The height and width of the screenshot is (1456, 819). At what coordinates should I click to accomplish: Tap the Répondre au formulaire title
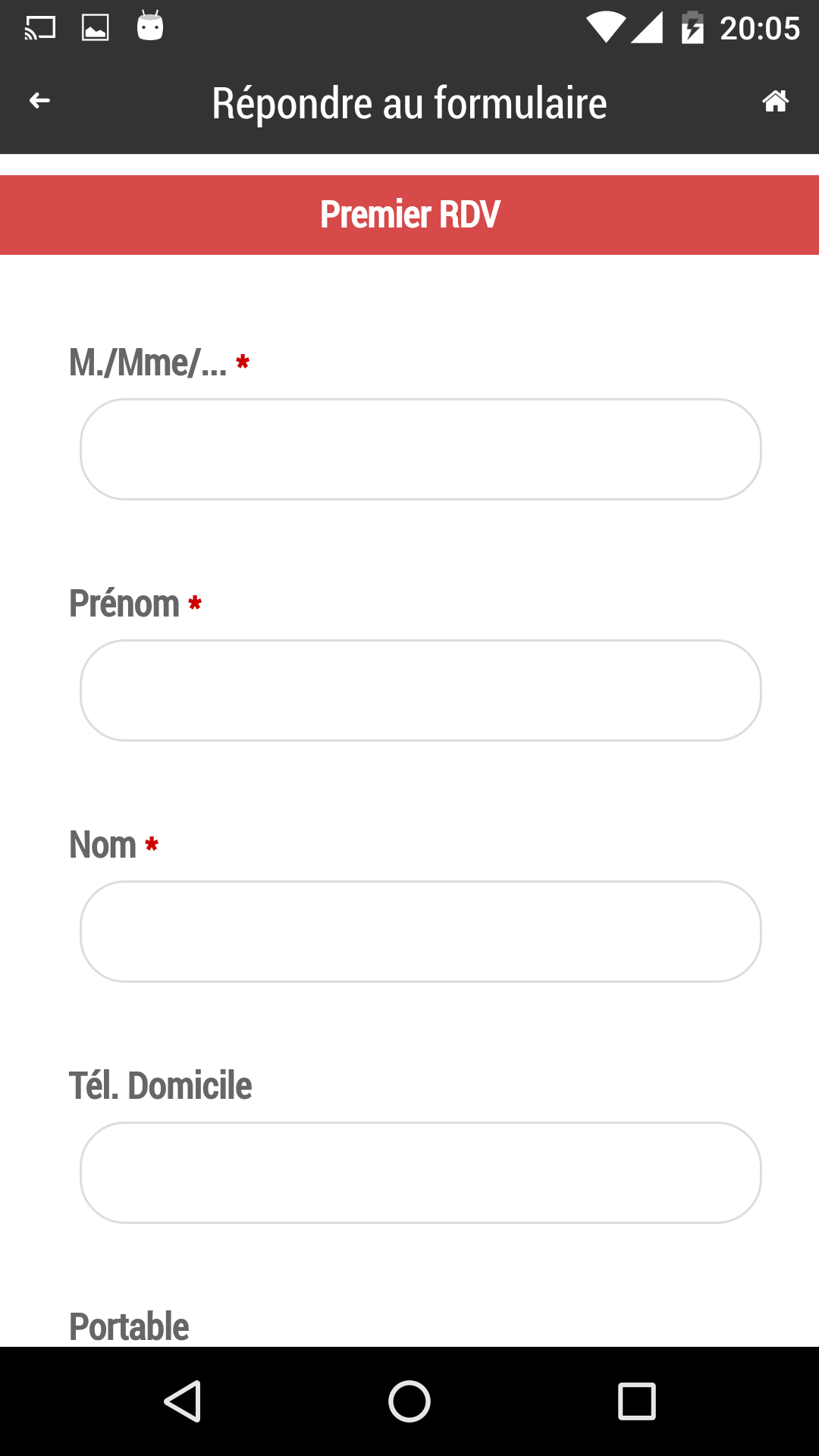409,103
